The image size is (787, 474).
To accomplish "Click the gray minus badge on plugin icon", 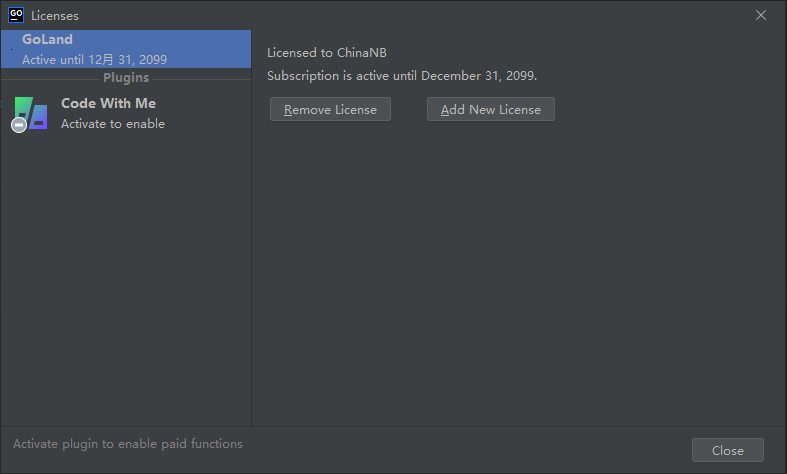I will pyautogui.click(x=19, y=125).
